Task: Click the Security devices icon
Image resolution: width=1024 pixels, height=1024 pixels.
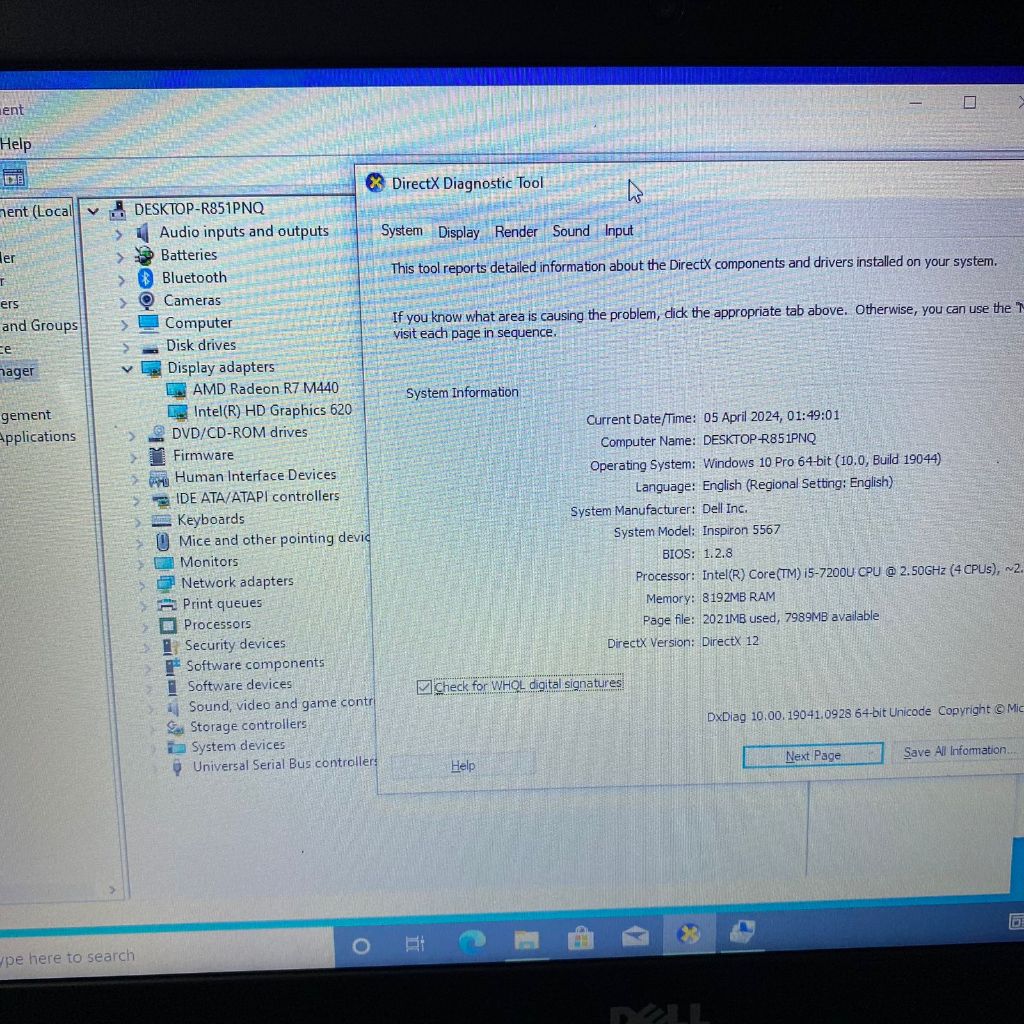Action: tap(170, 646)
